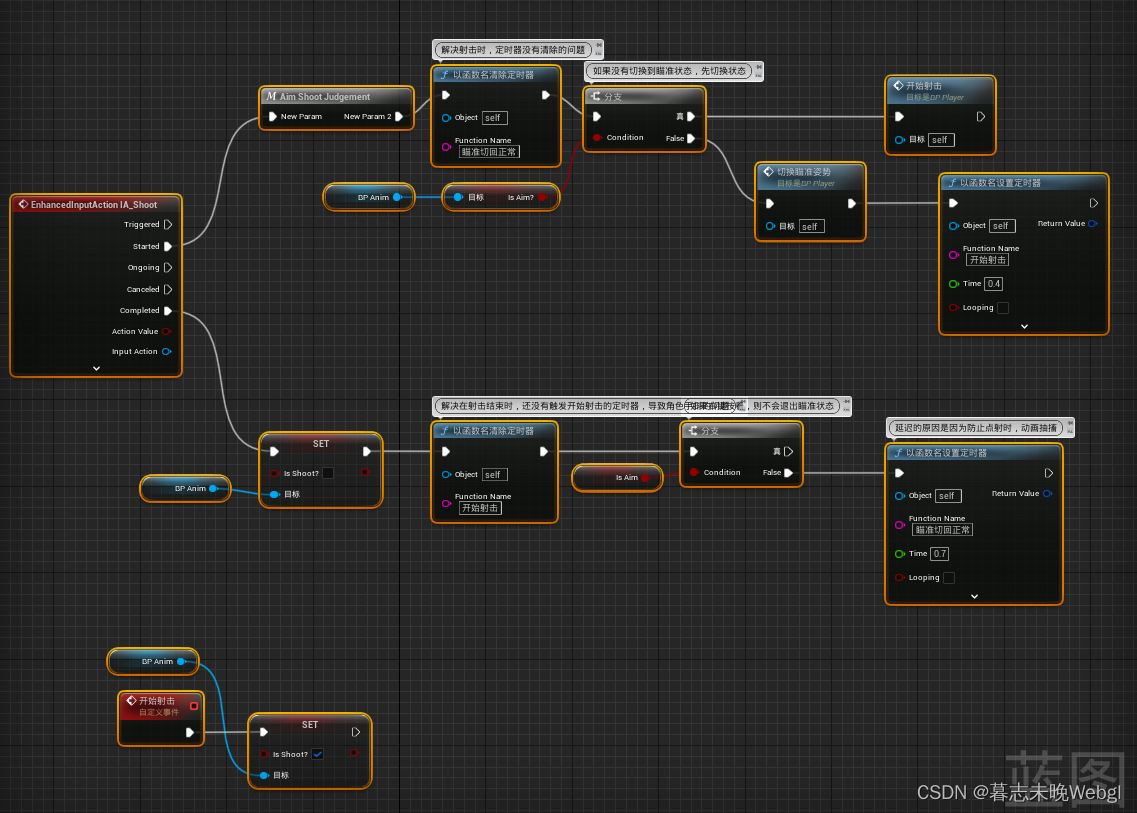
Task: Select the BP Anim variable node above 开始射击 event
Action: 153,661
